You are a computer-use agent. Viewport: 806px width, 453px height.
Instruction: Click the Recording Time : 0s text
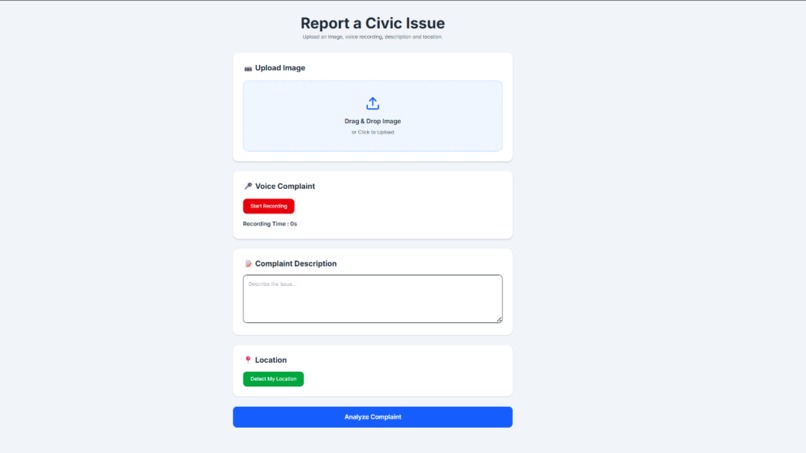coord(270,224)
